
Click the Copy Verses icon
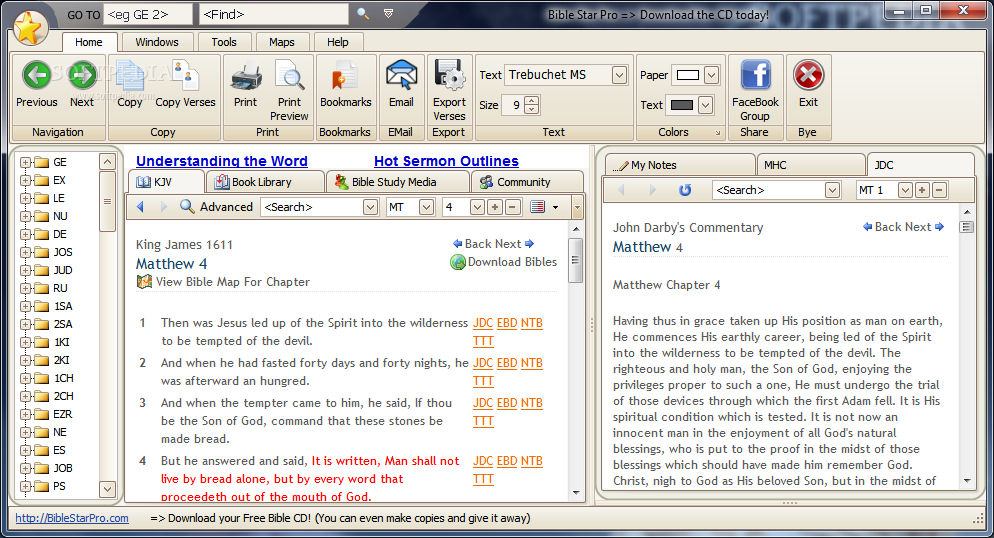pyautogui.click(x=185, y=75)
